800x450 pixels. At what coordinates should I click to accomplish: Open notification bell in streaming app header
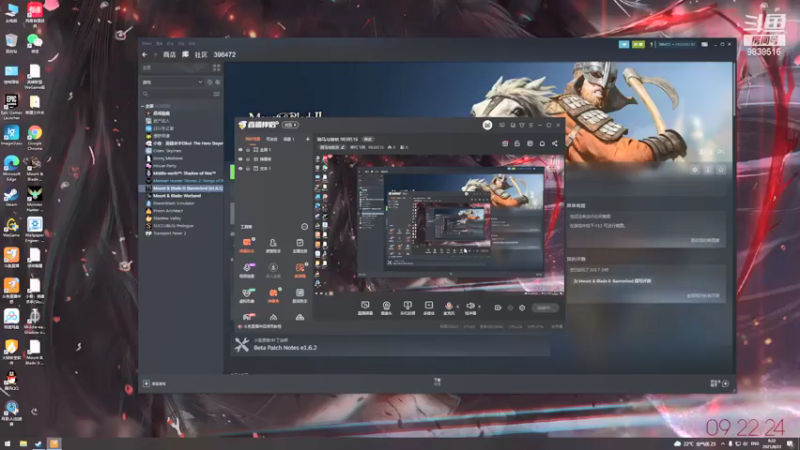click(542, 144)
